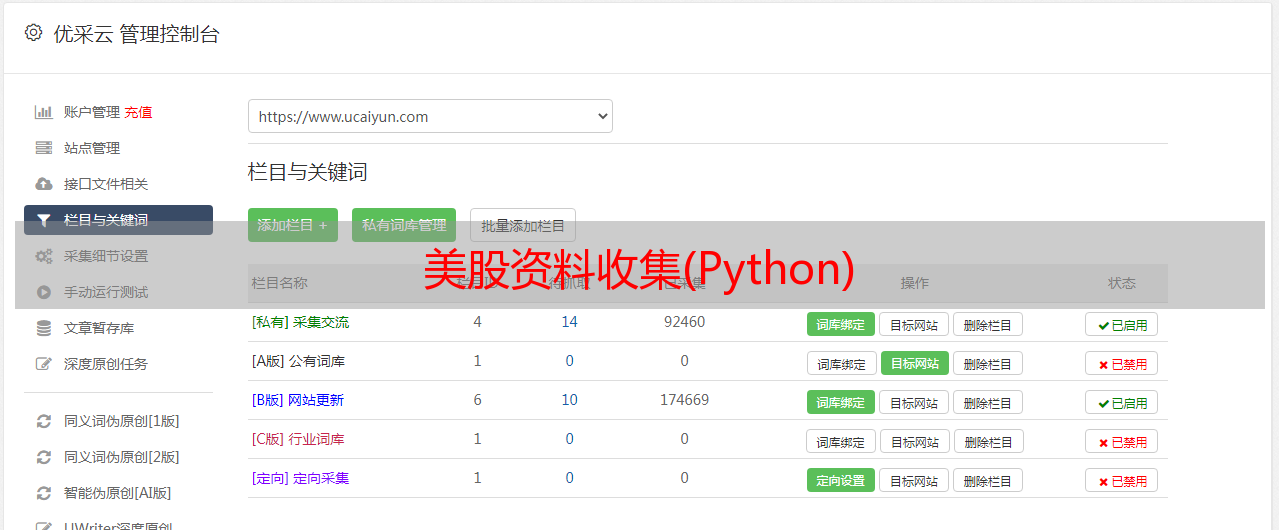1279x530 pixels.
Task: Toggle the 已禁用 status for 公有词库
Action: click(x=1121, y=363)
